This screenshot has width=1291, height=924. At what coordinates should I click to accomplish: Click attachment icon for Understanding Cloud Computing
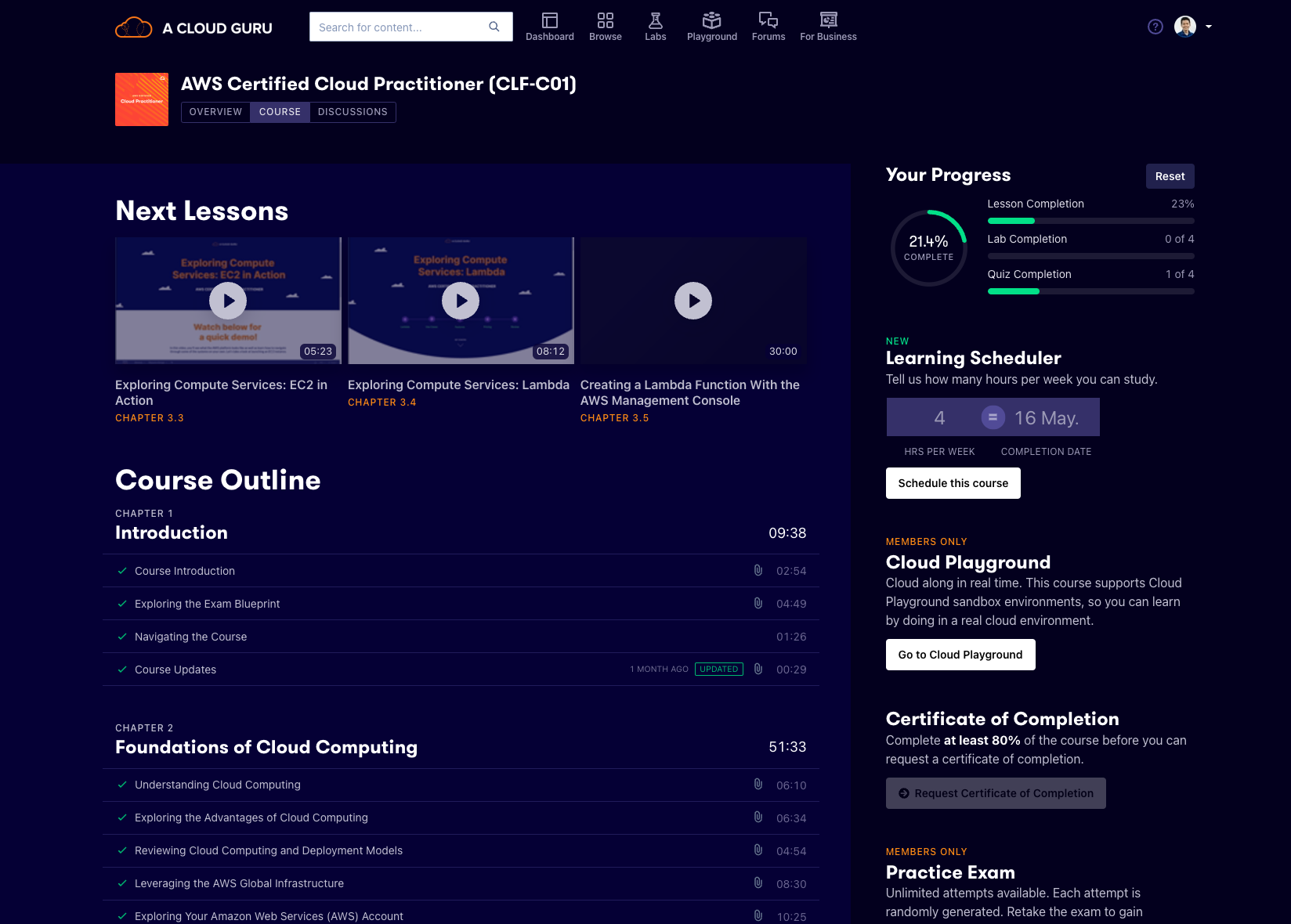click(758, 784)
